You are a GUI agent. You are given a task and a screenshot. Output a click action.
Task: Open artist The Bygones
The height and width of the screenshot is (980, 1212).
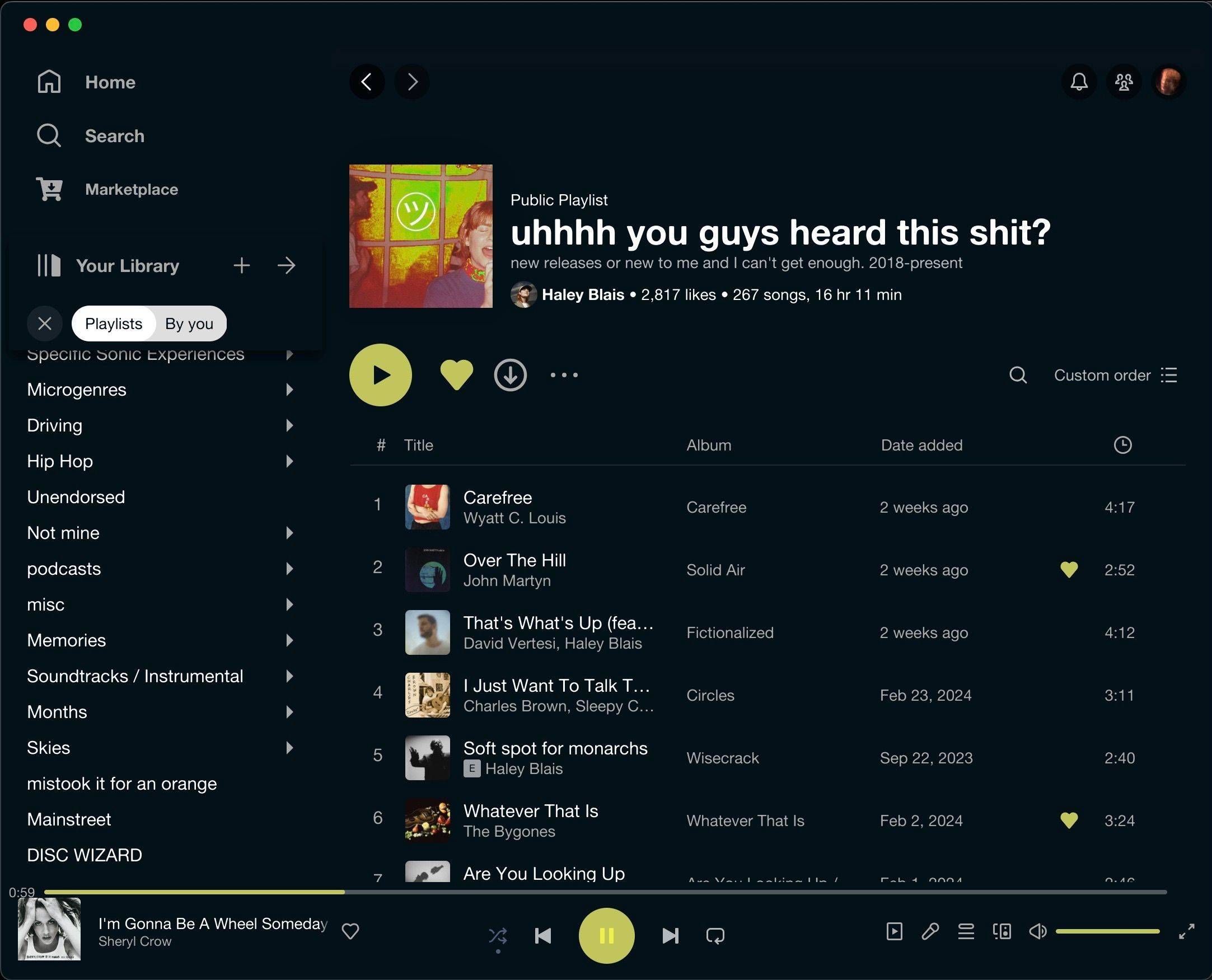[x=509, y=831]
